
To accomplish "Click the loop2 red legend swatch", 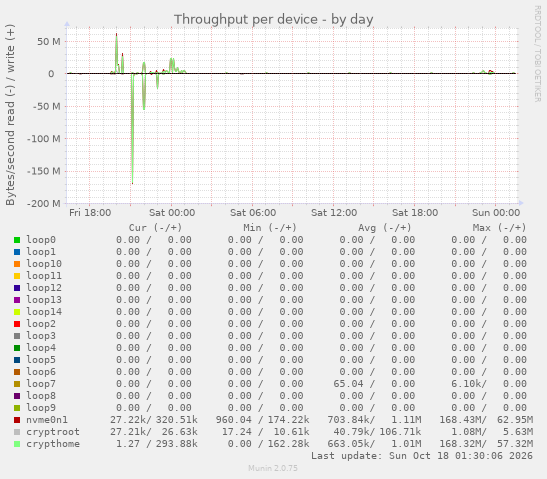I will click(17, 324).
